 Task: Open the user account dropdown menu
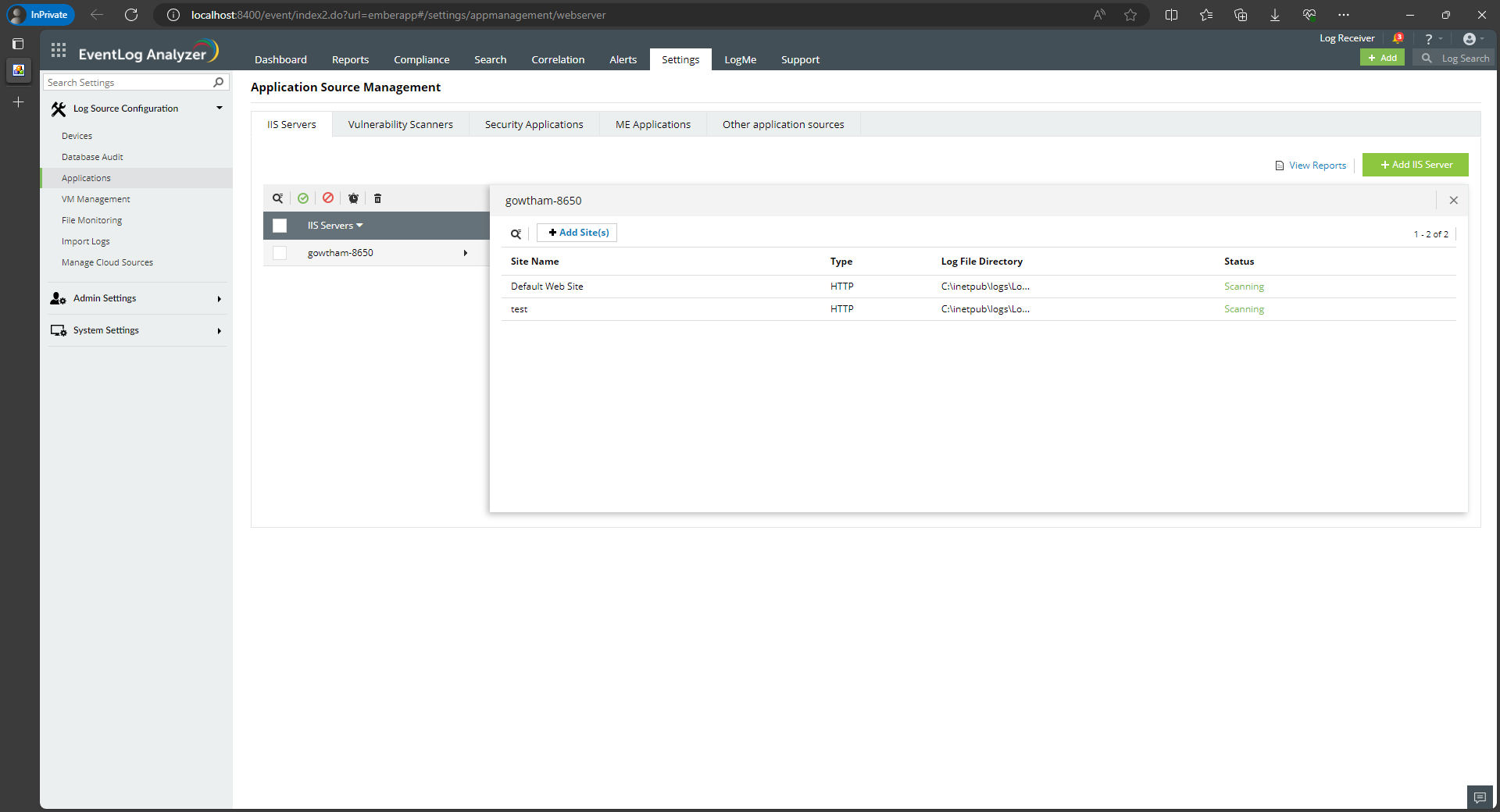pos(1472,39)
